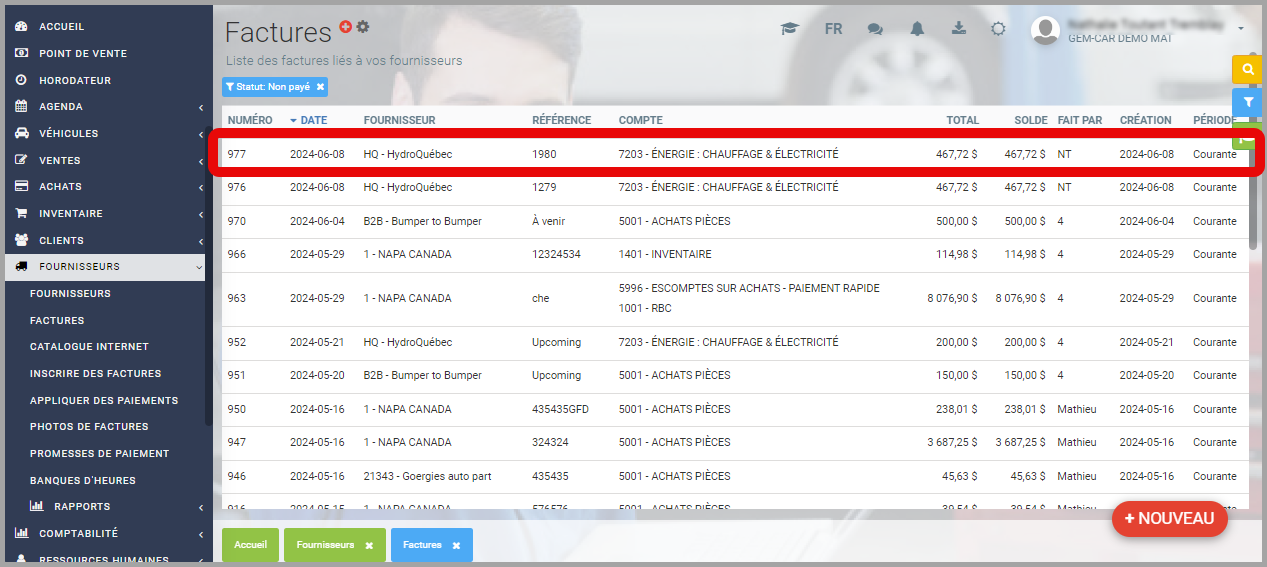Close the Fournisseurs bottom tab
The height and width of the screenshot is (567, 1267).
[x=369, y=546]
